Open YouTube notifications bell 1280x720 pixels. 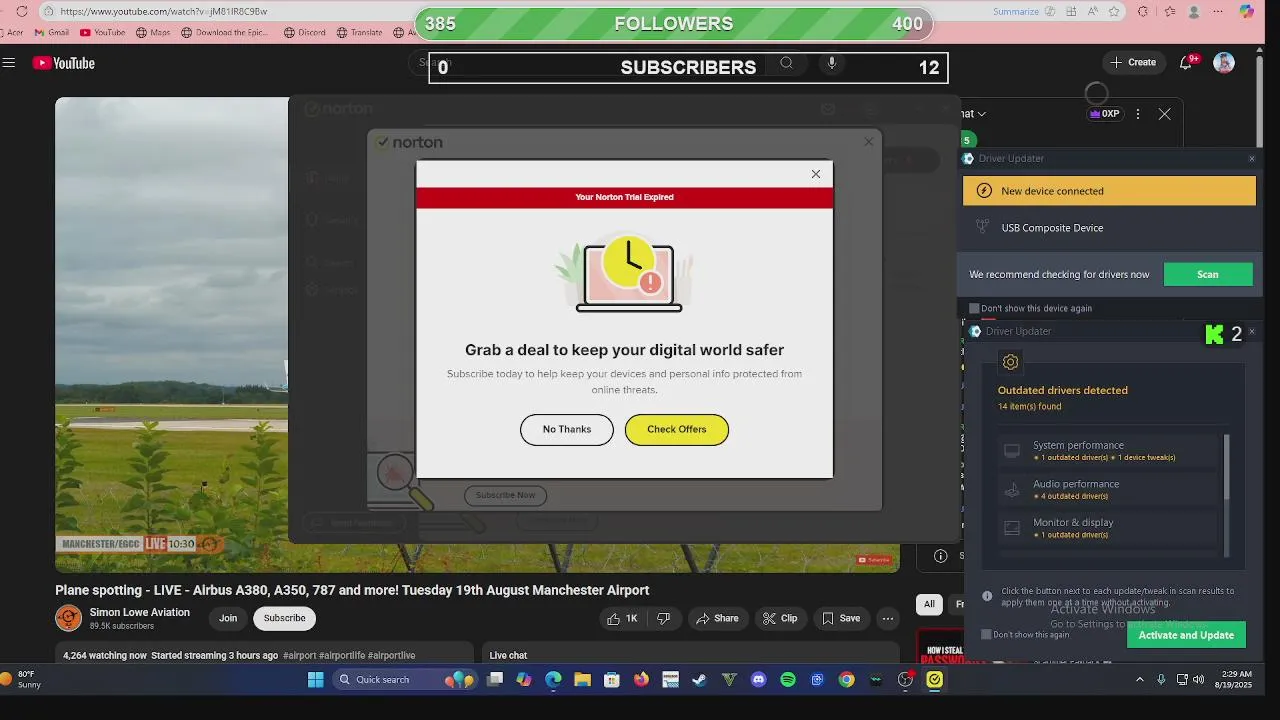(x=1186, y=62)
